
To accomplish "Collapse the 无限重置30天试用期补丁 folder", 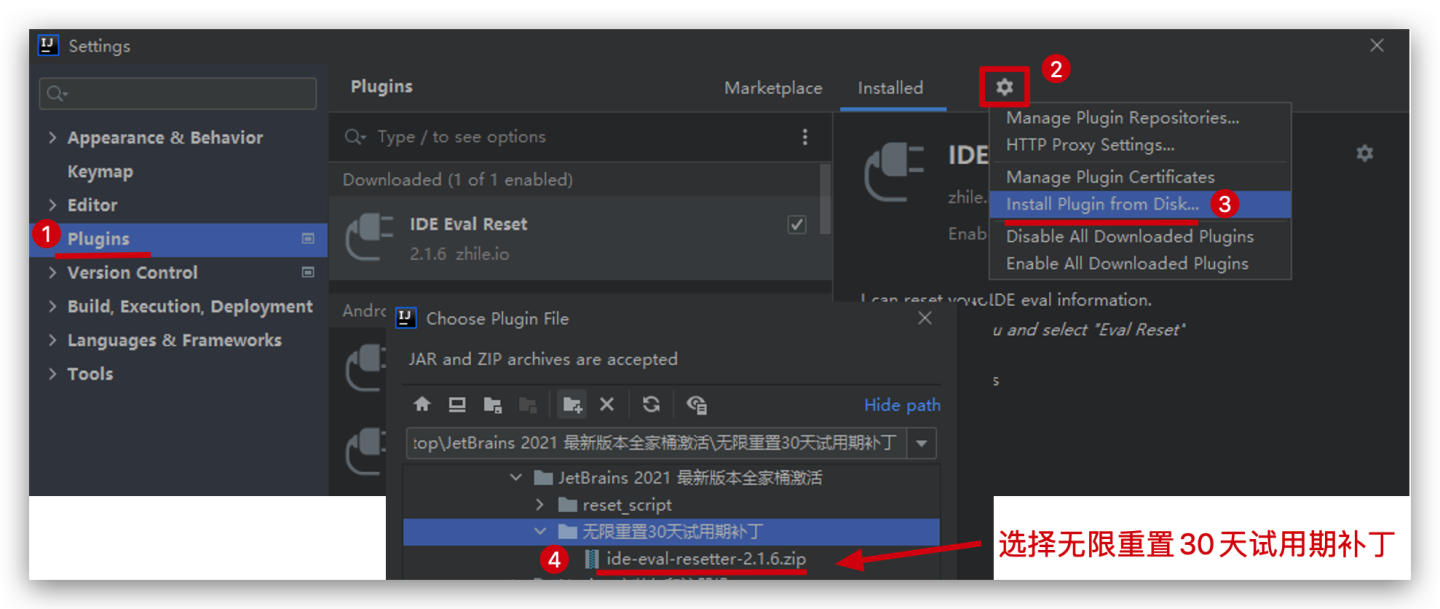I will [x=540, y=531].
